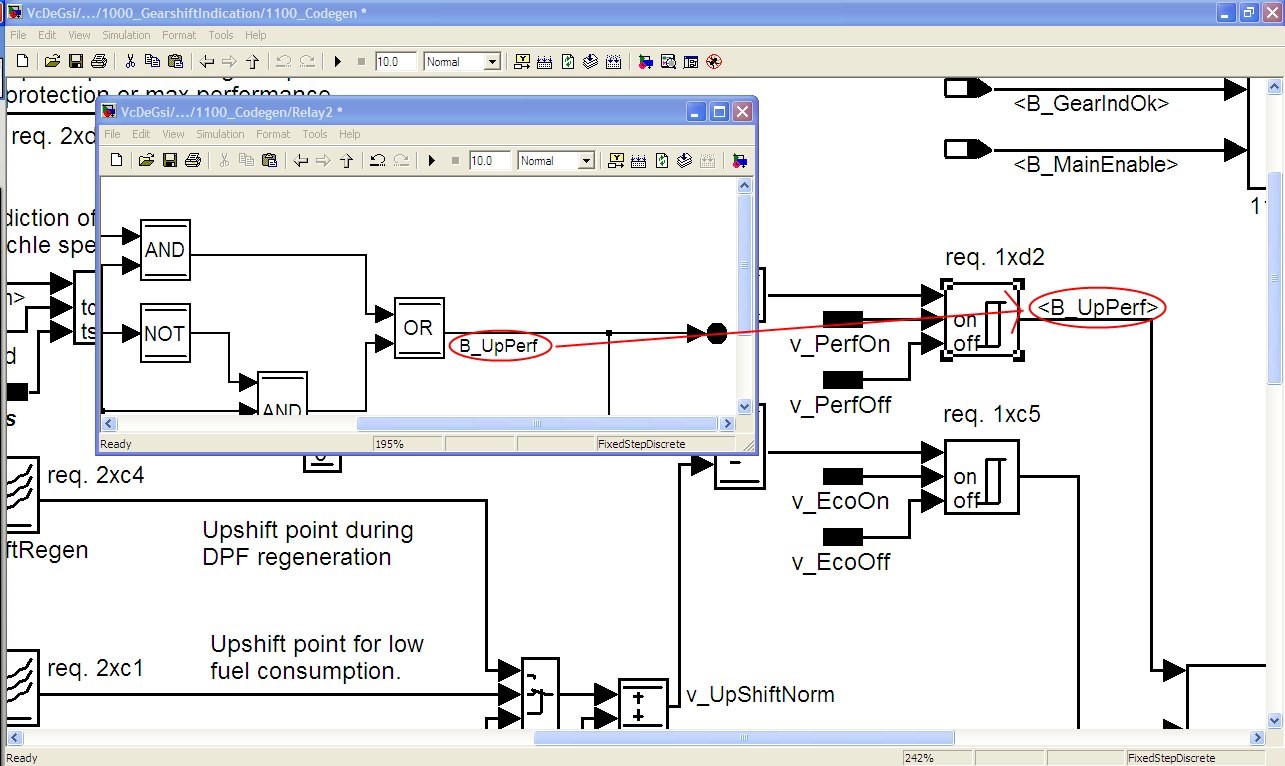
Task: Start simulation in the main Codegen window toolbar
Action: (338, 62)
